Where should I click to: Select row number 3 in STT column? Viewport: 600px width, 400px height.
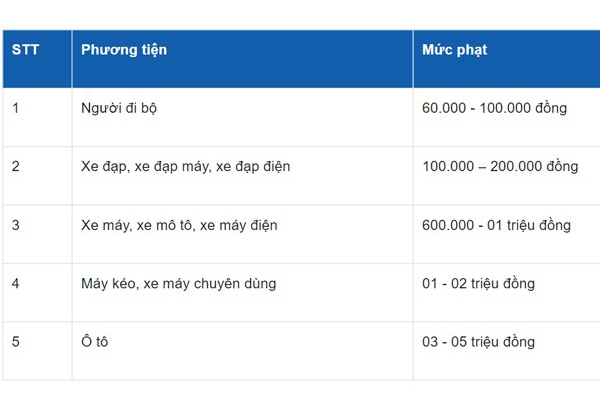coord(16,225)
